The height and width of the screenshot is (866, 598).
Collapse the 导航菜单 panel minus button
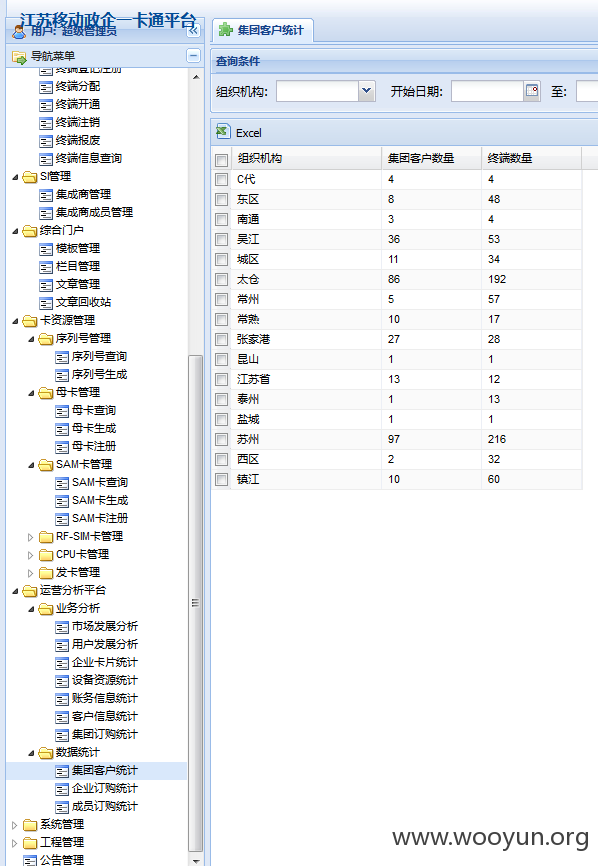click(193, 56)
